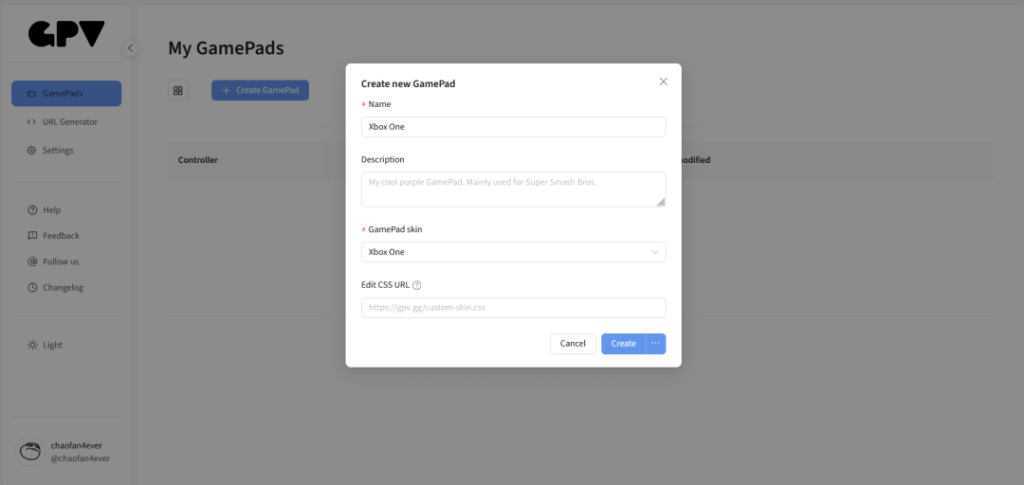Open the Feedback link
Viewport: 1024px width, 485px height.
pos(60,236)
